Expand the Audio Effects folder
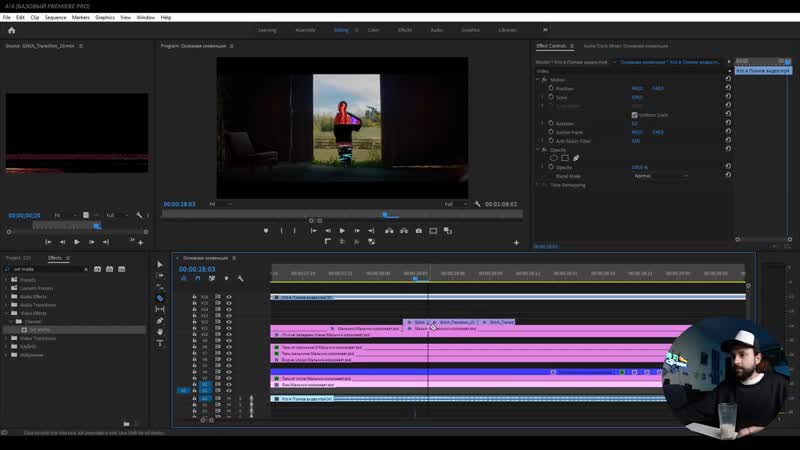800x450 pixels. tap(7, 296)
